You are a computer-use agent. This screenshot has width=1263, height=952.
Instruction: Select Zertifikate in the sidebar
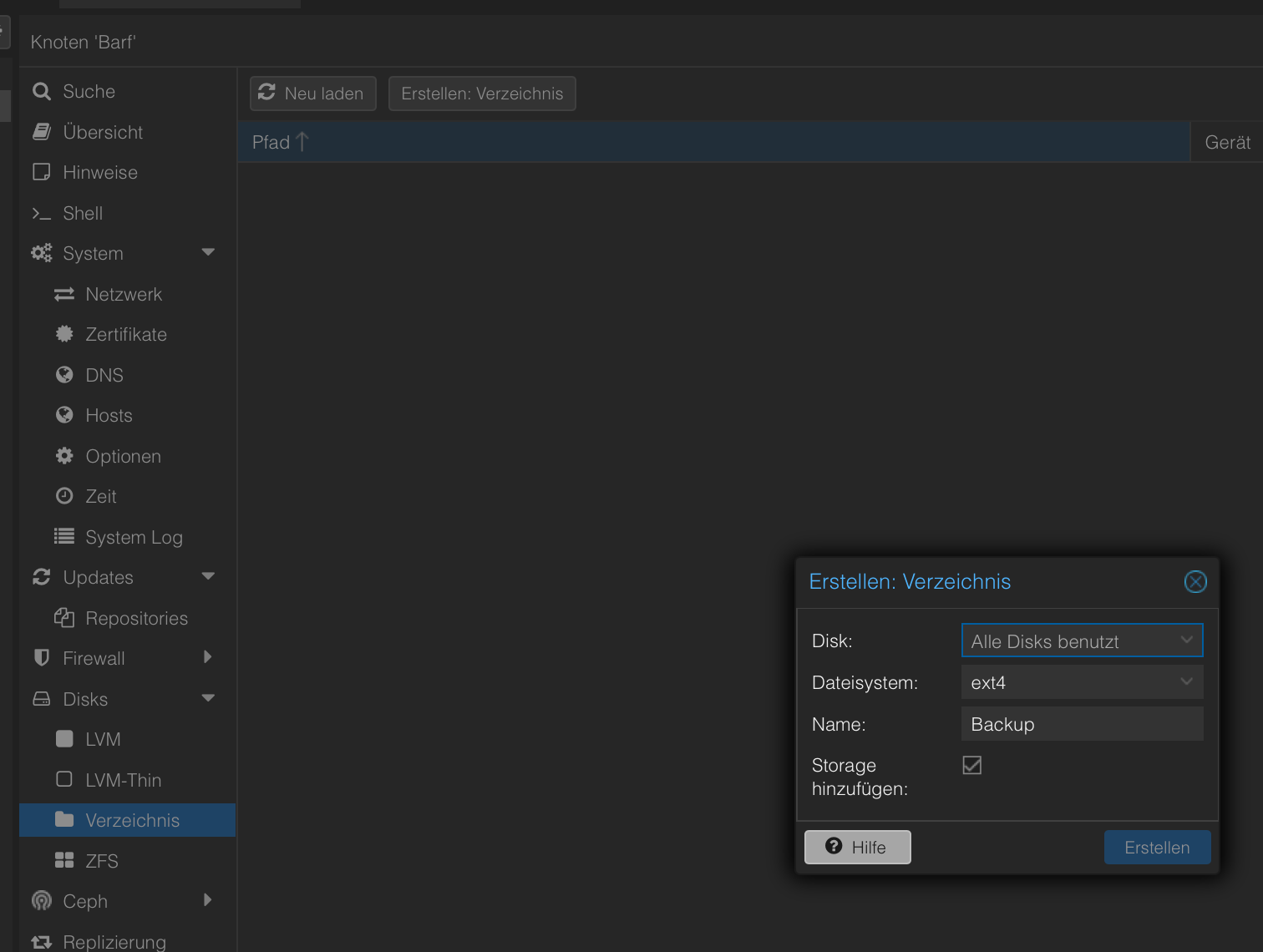(x=127, y=334)
